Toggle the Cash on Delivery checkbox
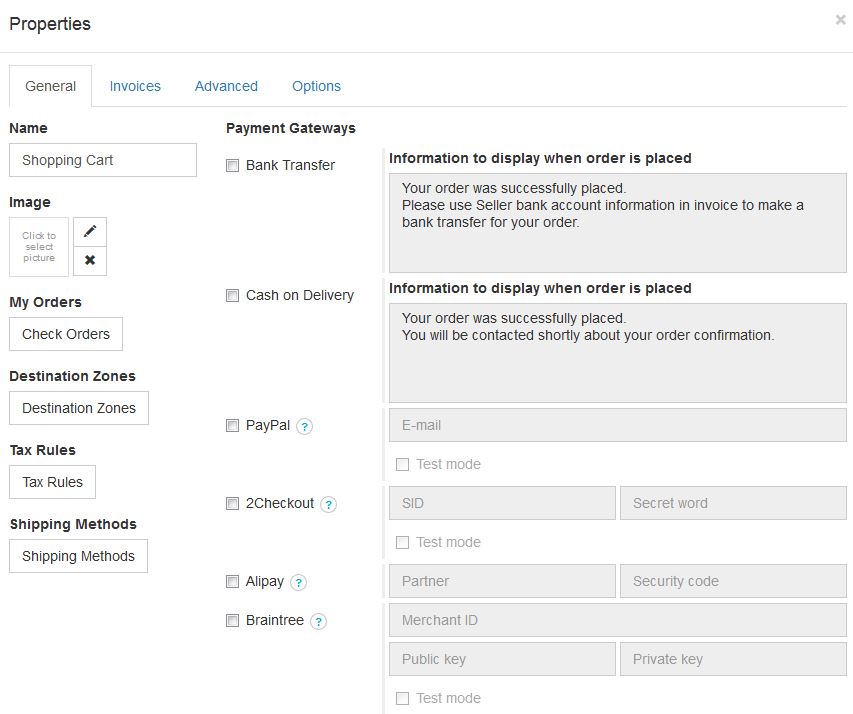 (x=232, y=296)
